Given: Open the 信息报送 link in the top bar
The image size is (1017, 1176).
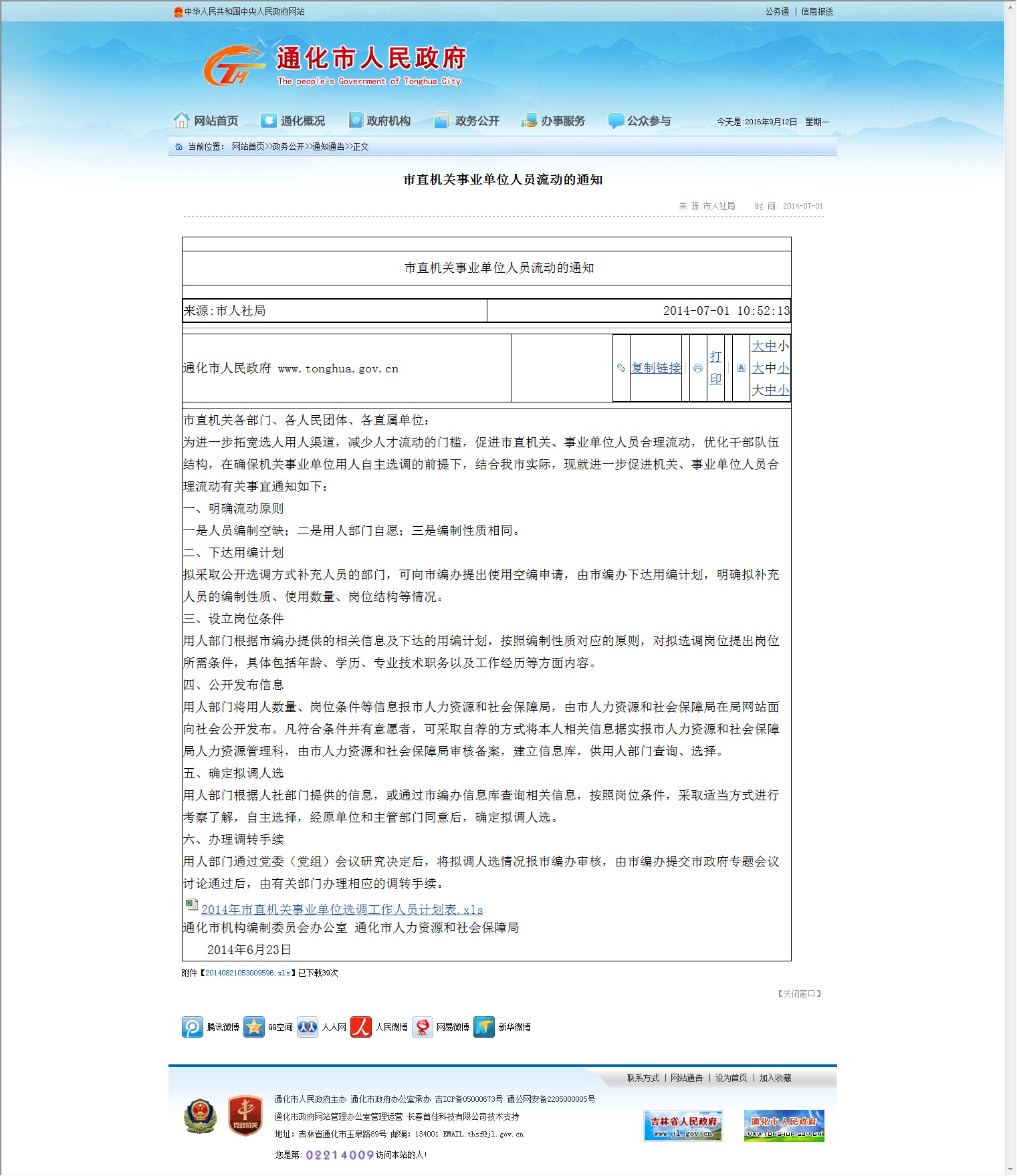Looking at the screenshot, I should coord(817,11).
